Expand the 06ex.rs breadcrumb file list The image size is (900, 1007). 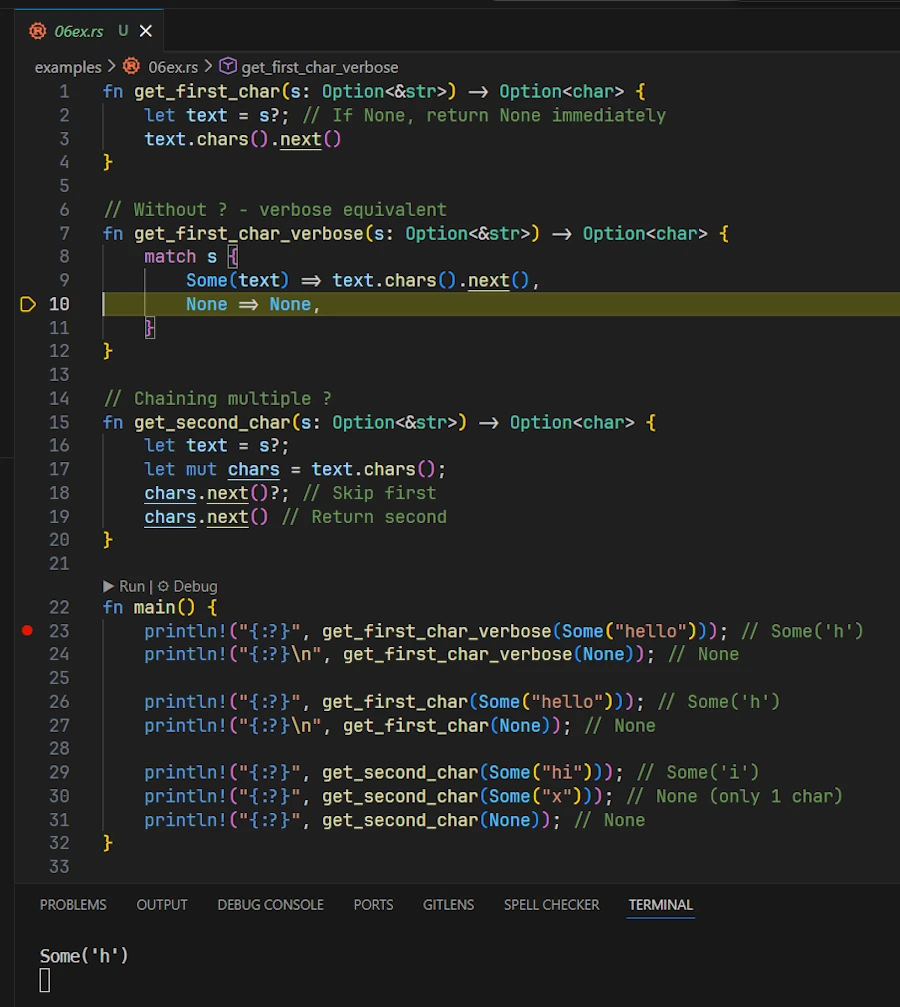pyautogui.click(x=174, y=67)
